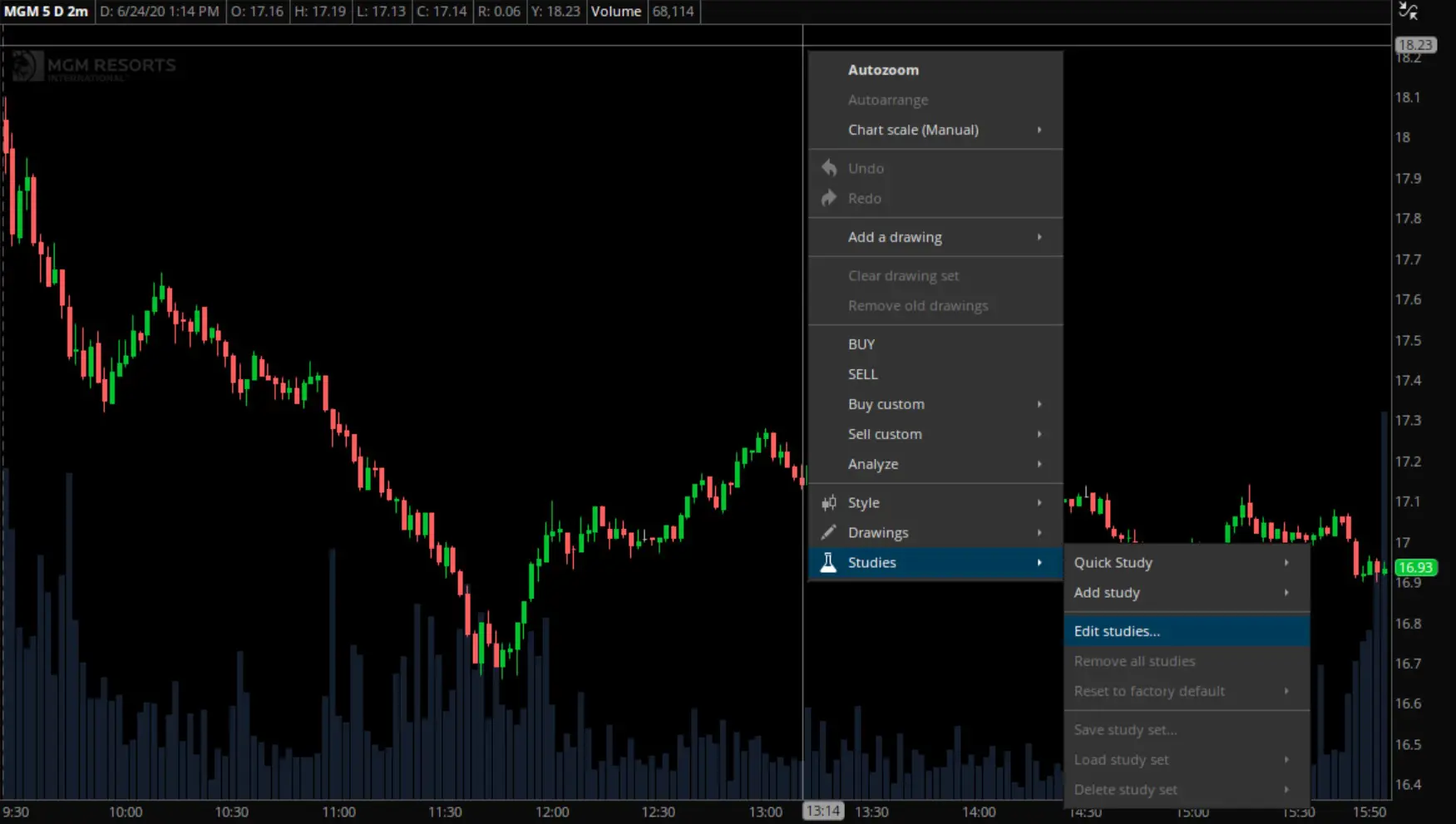The image size is (1456, 824).
Task: Click the C: 17.14 close value
Action: coord(442,12)
